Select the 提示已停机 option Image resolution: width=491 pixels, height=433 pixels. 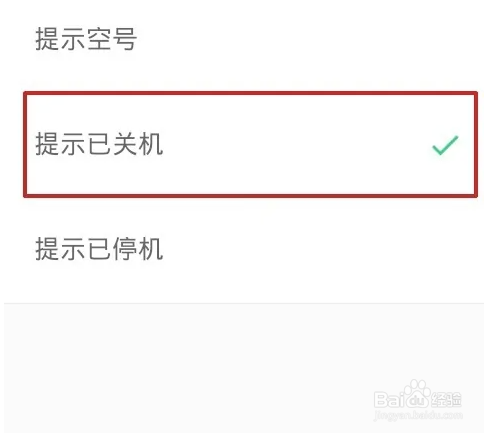click(245, 249)
